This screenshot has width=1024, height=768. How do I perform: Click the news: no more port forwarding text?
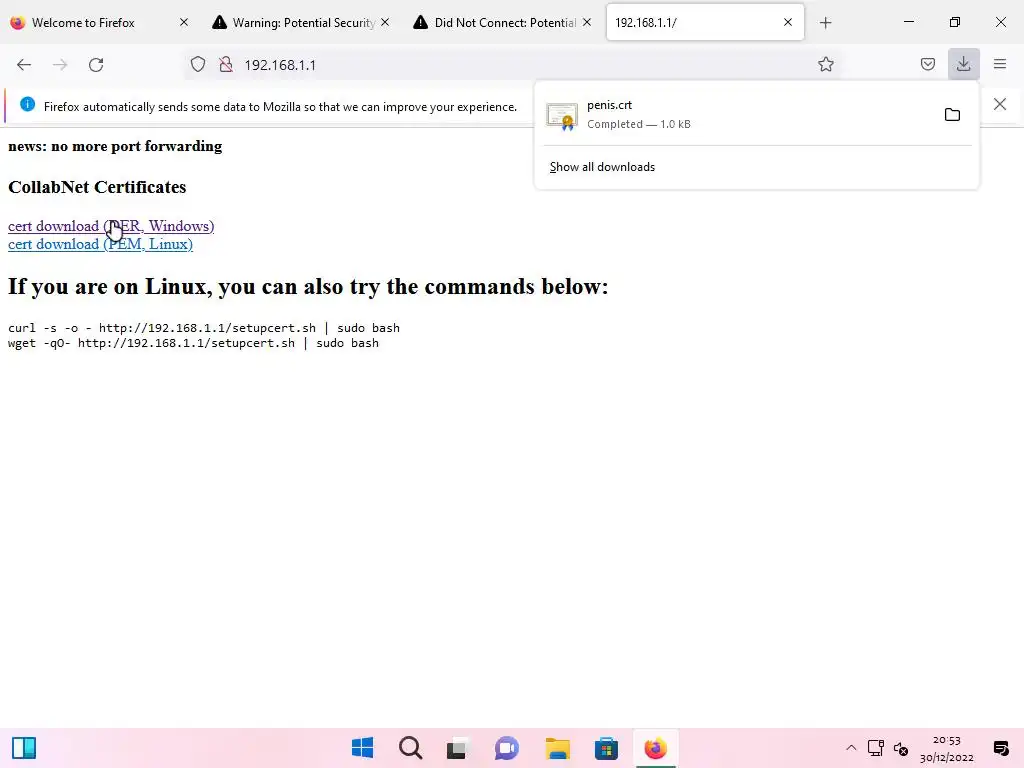[x=115, y=146]
